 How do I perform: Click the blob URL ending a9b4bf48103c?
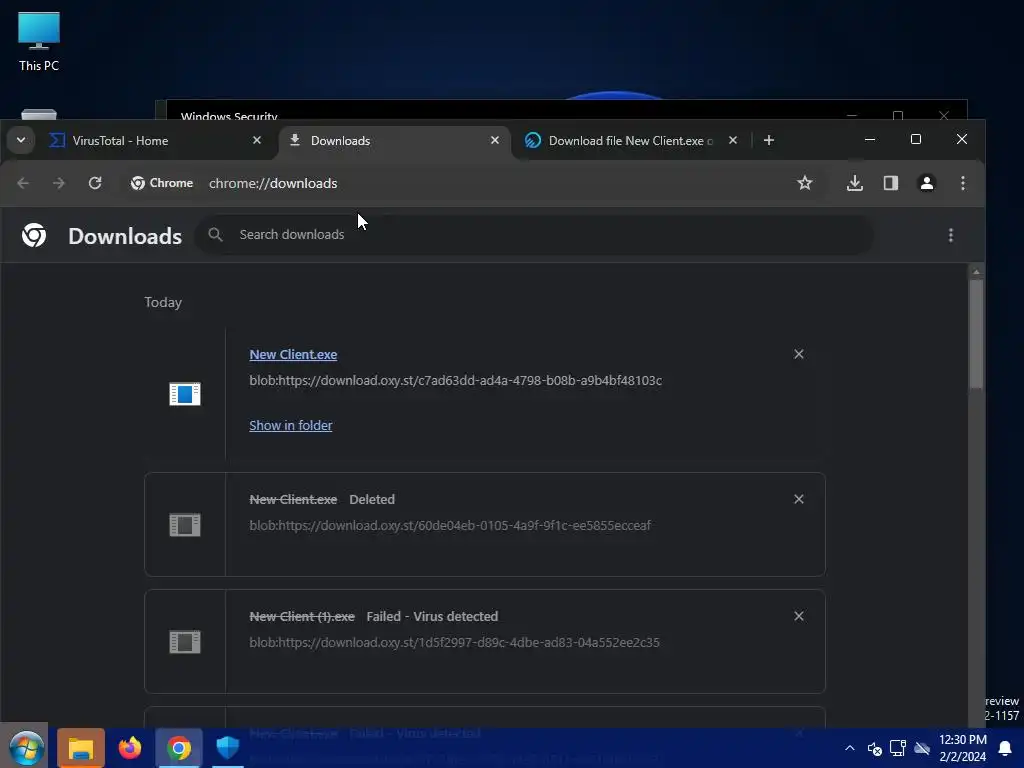pos(455,381)
